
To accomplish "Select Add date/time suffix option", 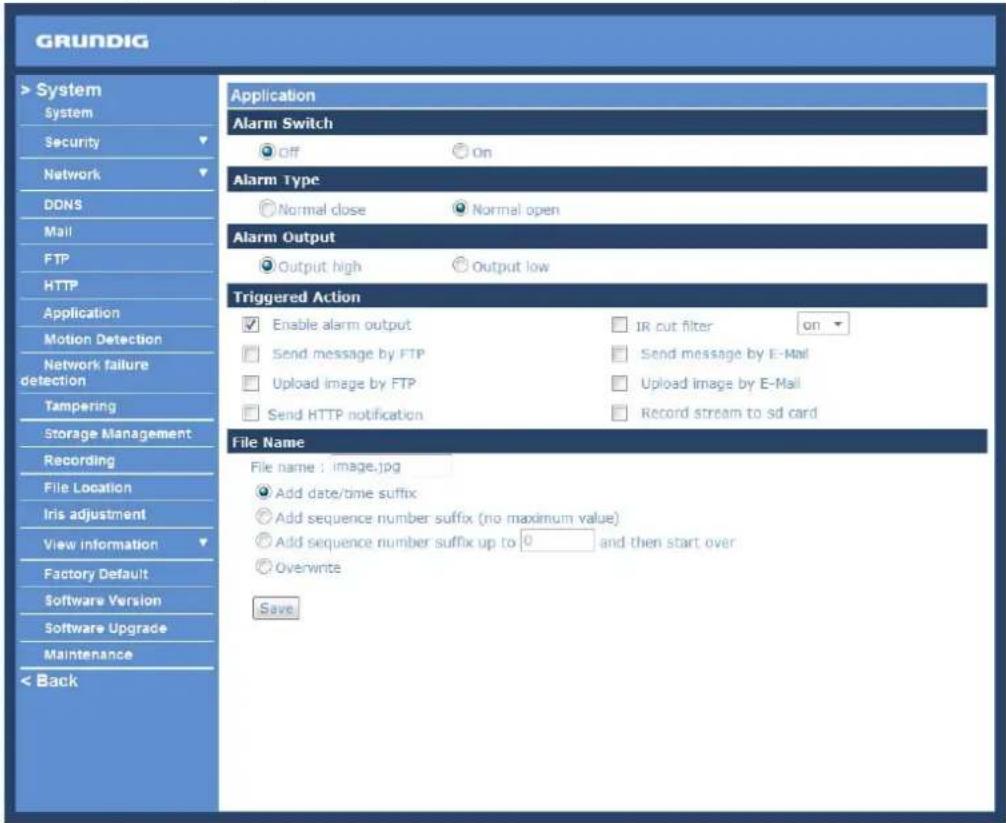I will point(263,492).
